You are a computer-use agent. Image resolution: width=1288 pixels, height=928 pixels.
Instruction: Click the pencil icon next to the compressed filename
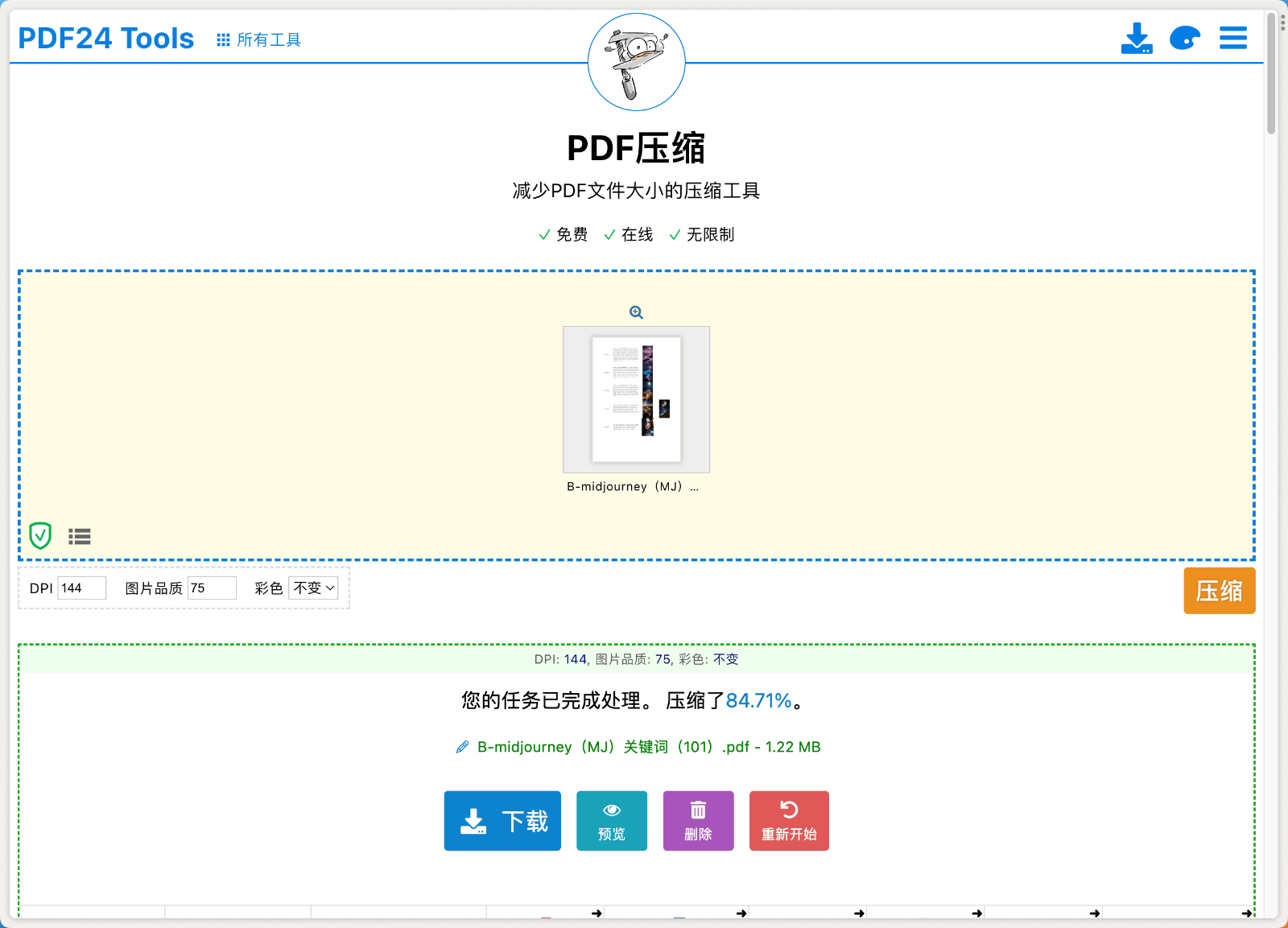coord(461,746)
